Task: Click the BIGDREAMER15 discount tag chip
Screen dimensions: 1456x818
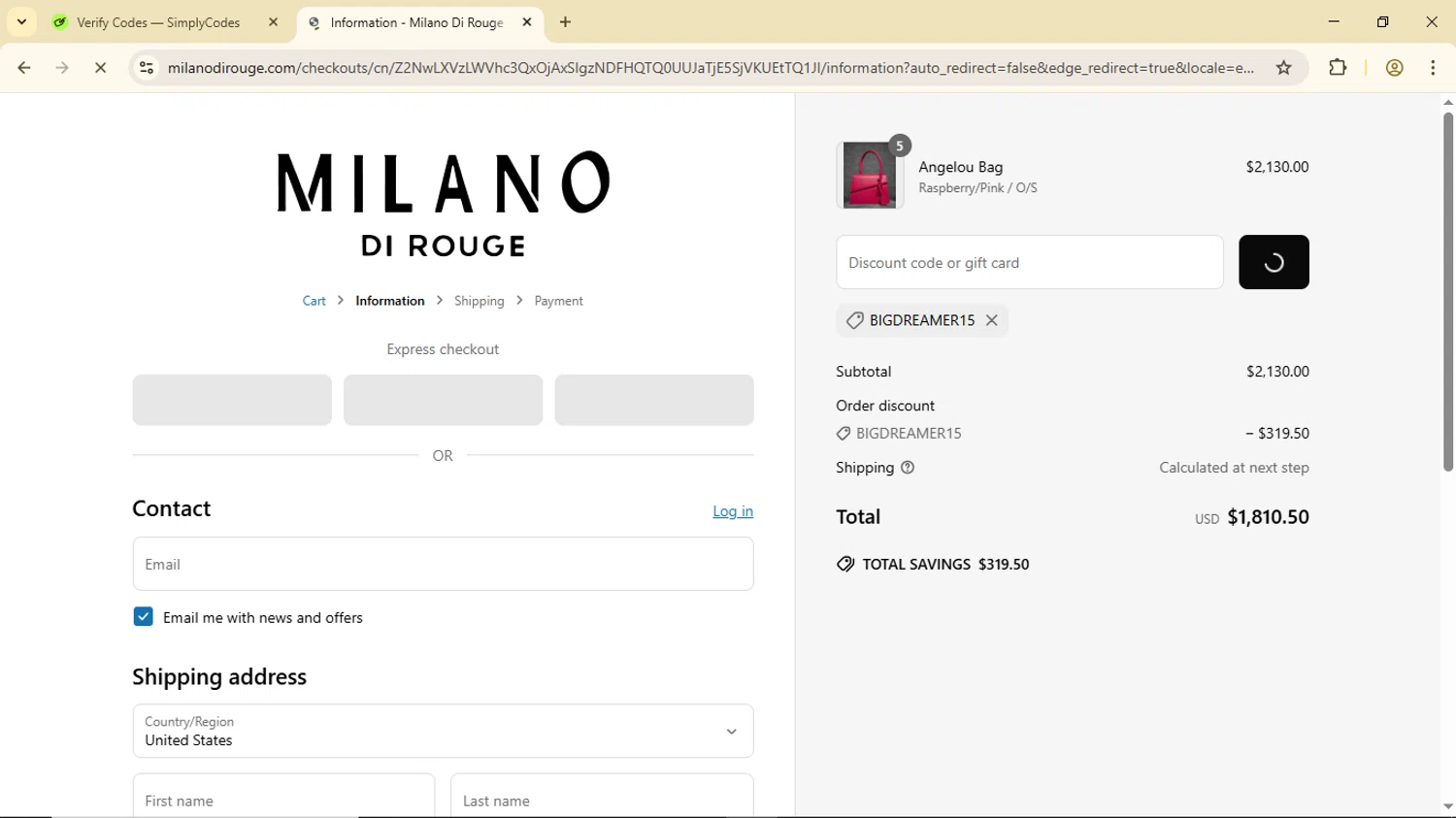Action: coord(922,320)
